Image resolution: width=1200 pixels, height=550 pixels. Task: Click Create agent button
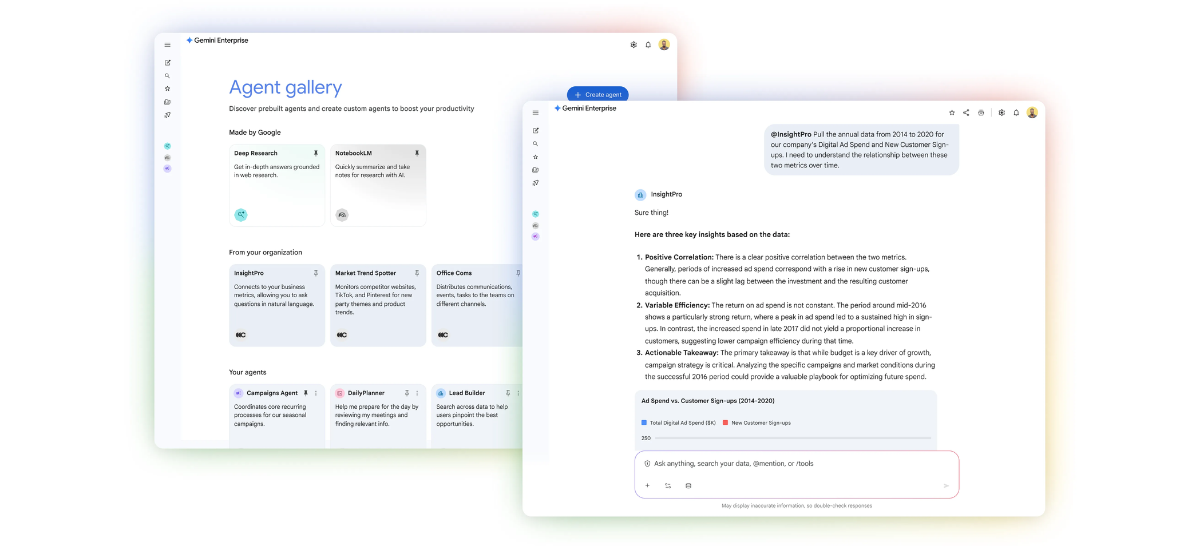point(598,94)
